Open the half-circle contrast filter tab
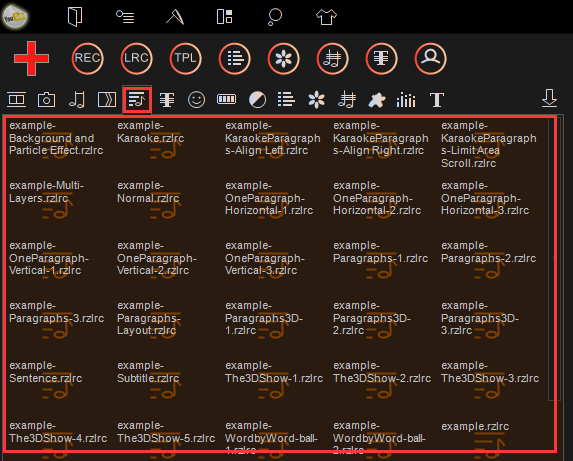 257,99
